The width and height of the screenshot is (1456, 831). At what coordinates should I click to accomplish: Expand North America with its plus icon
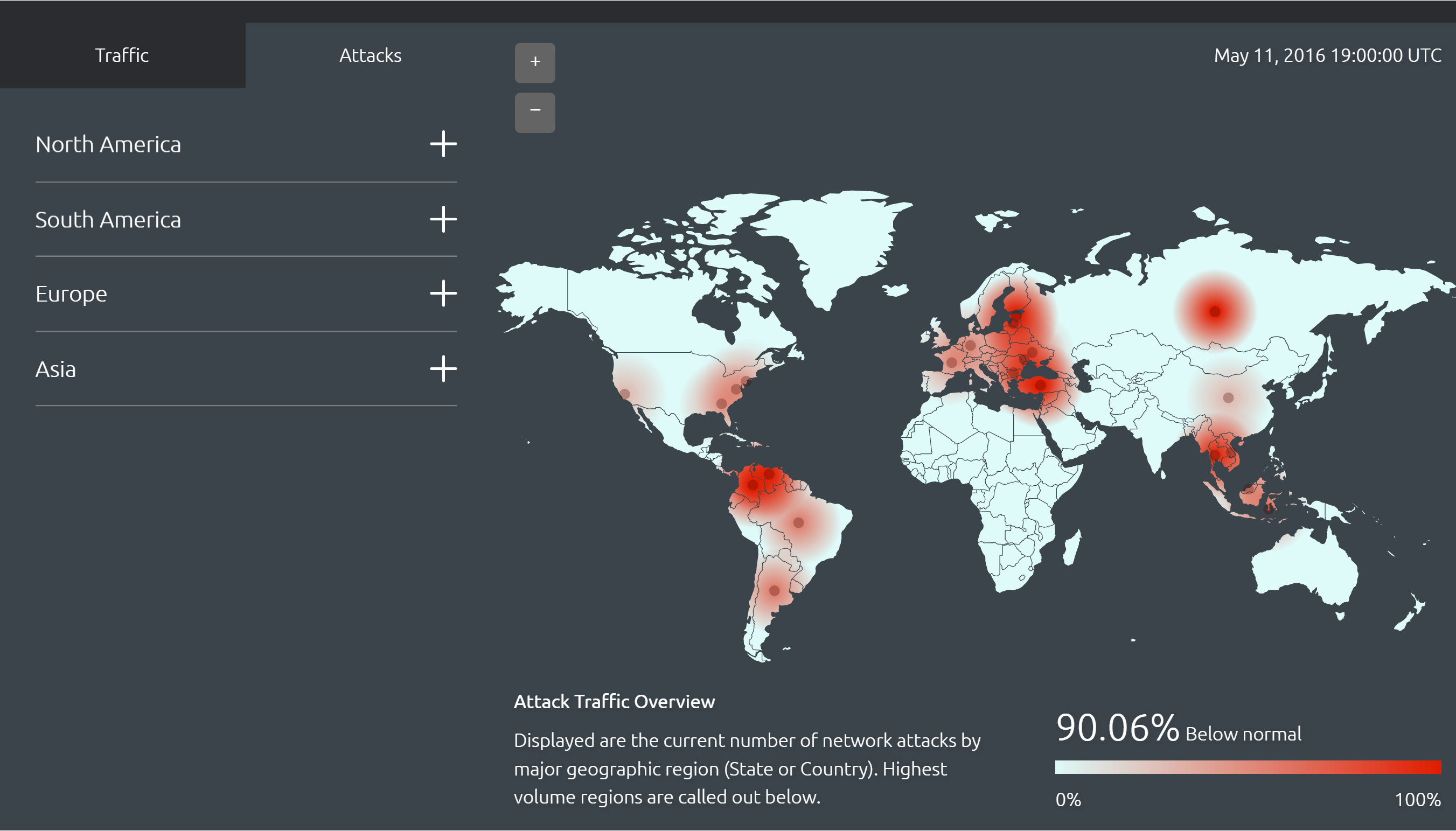443,144
